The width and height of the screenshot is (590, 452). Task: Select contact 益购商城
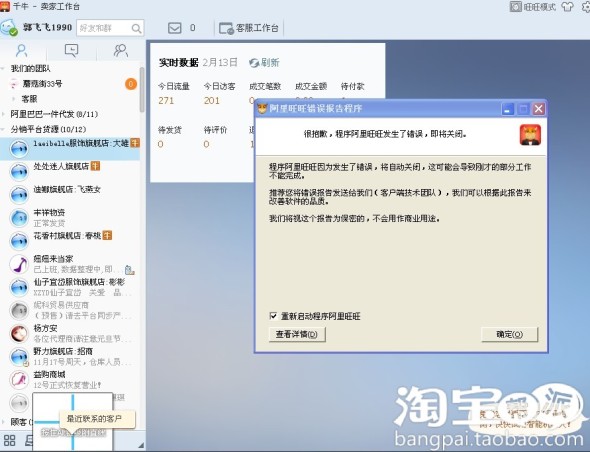70,379
